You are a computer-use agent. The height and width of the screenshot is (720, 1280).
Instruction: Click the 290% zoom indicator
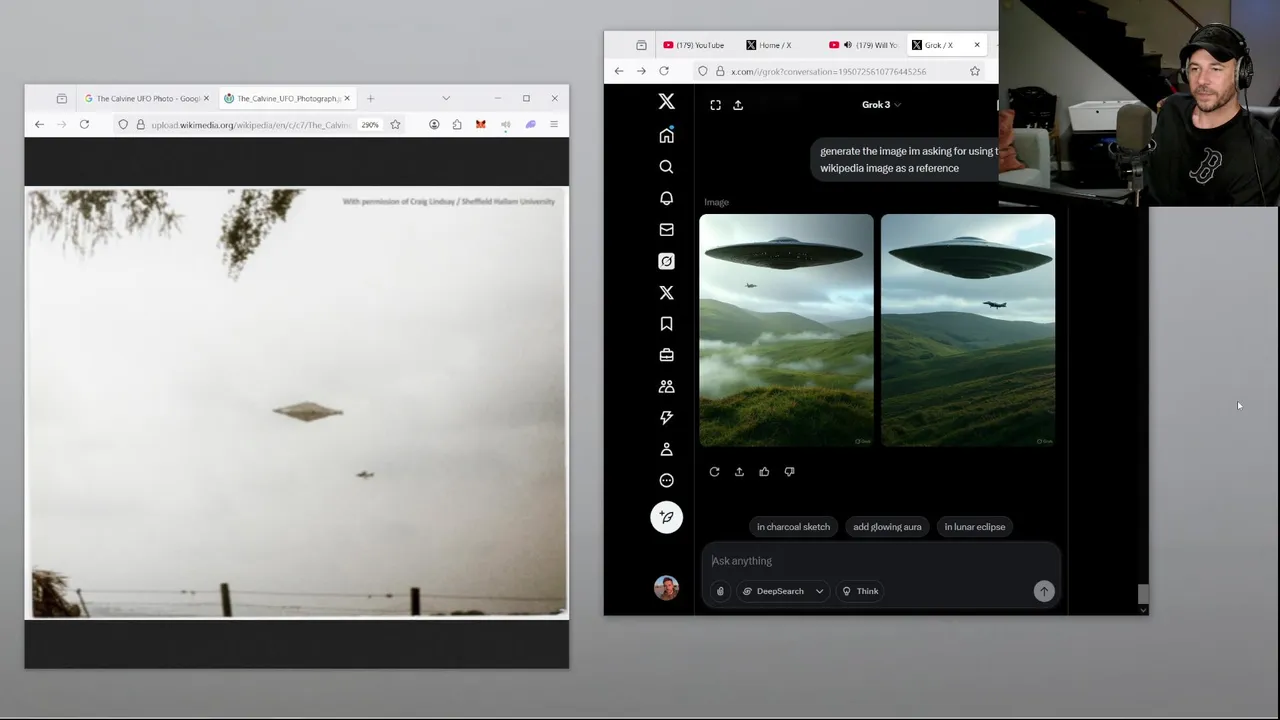pos(370,125)
